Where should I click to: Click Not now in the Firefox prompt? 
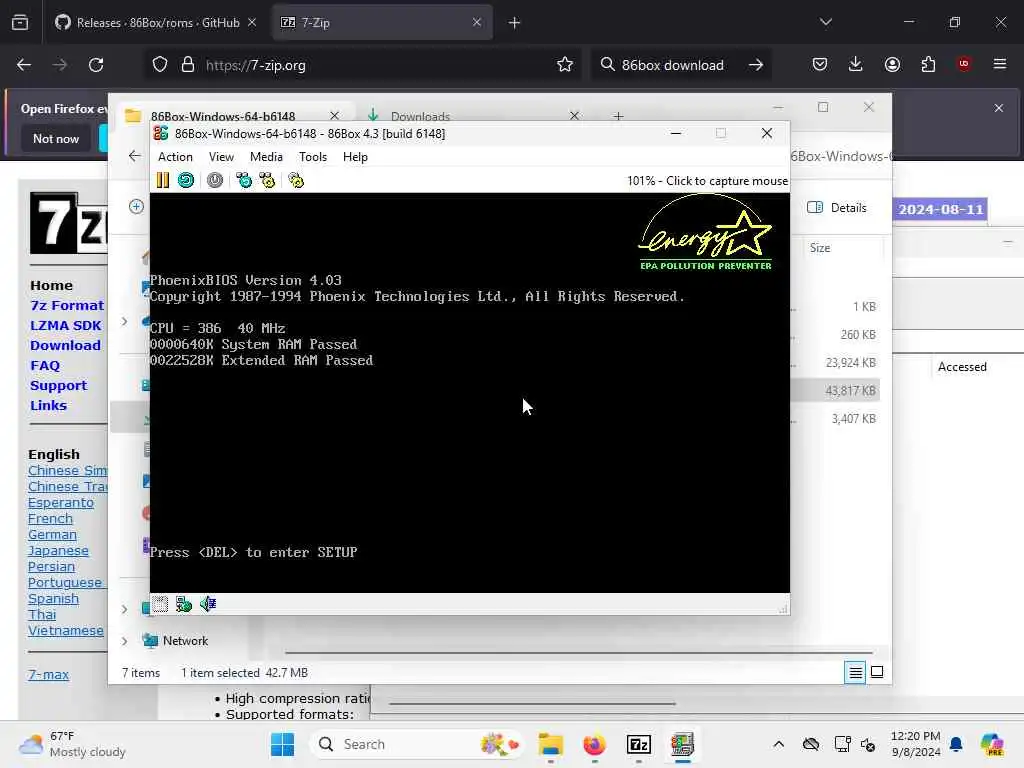[56, 138]
